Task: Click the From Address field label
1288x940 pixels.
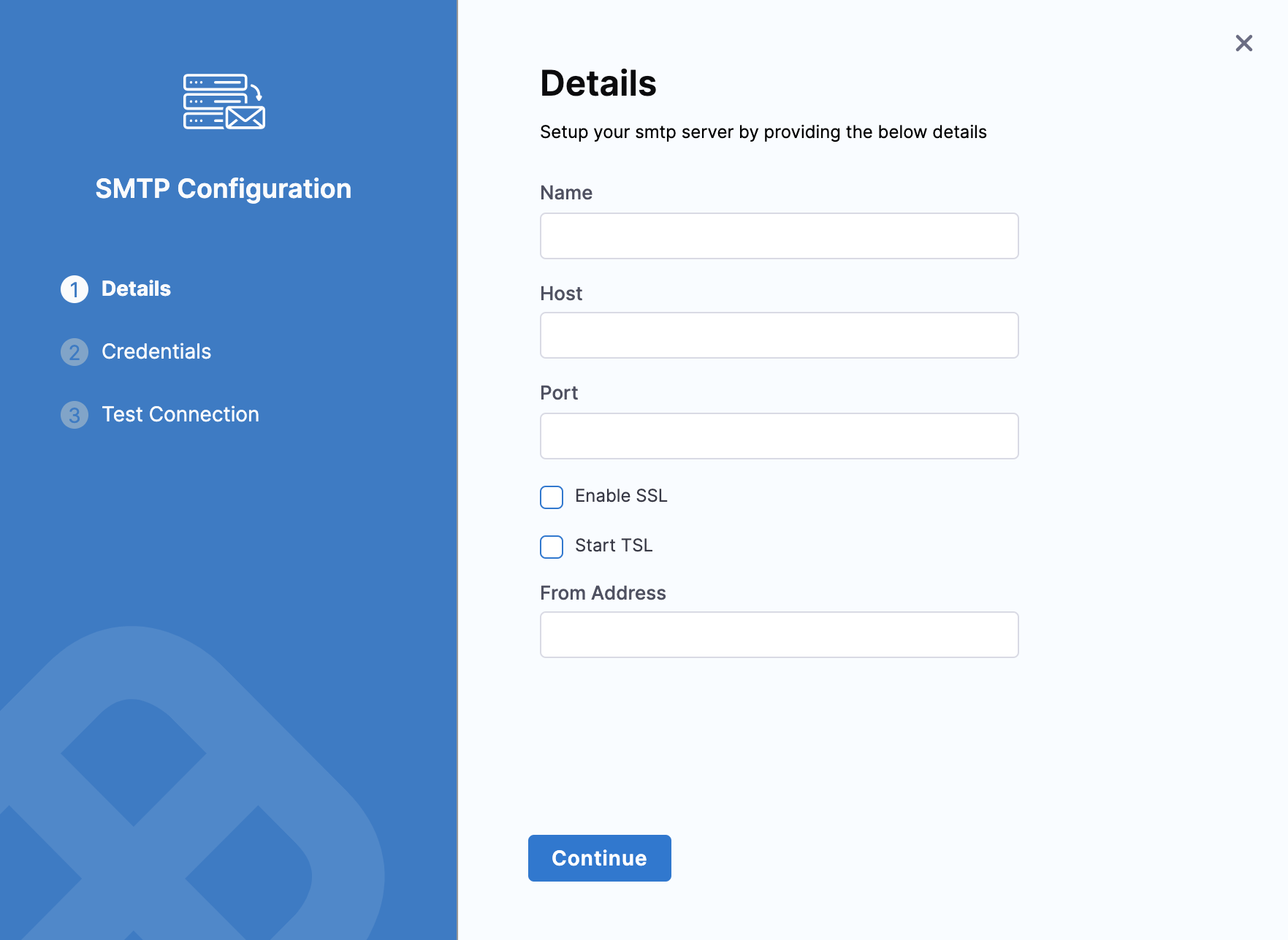Action: 603,593
